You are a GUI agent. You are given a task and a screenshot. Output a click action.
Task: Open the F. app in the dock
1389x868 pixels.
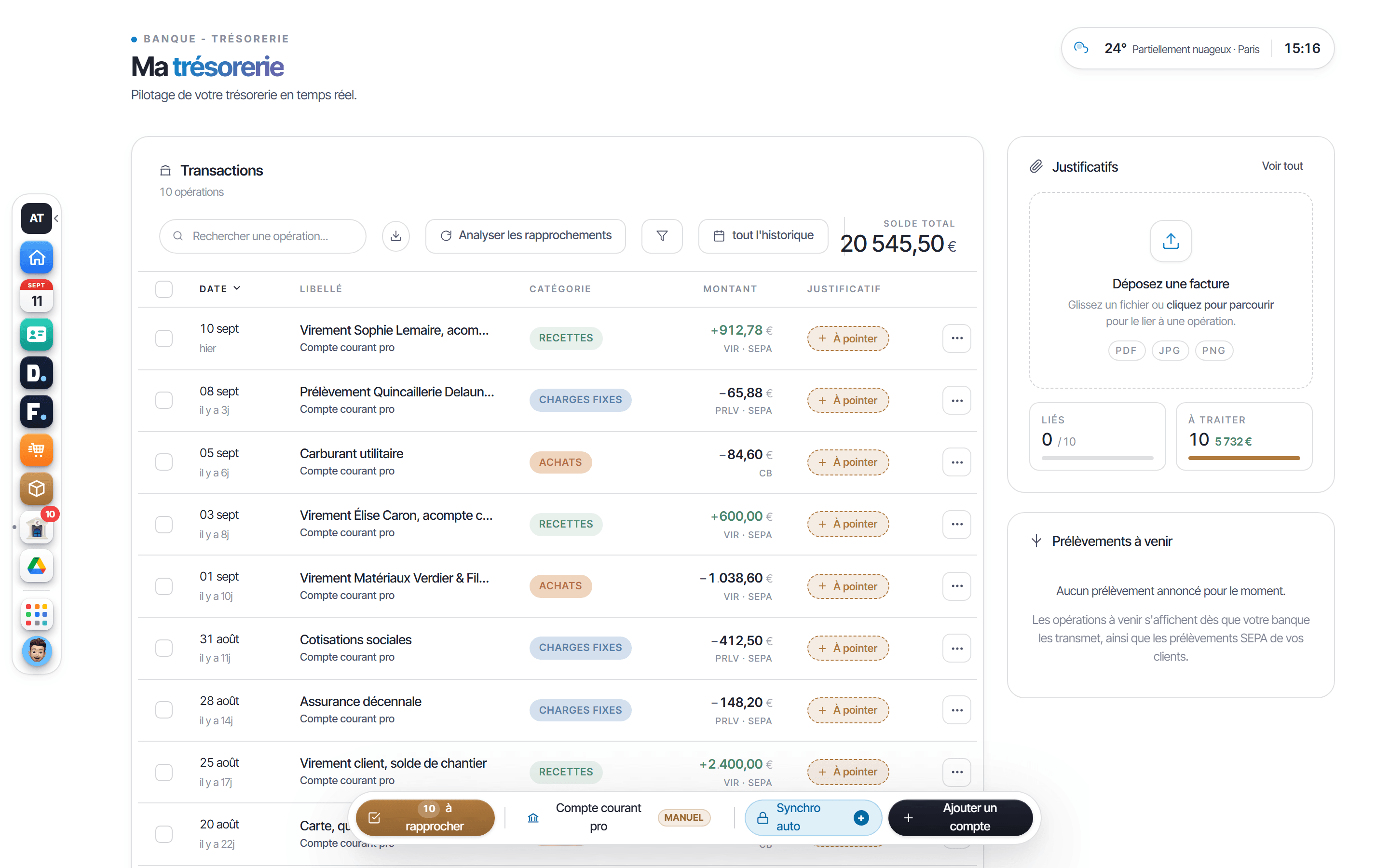(37, 412)
